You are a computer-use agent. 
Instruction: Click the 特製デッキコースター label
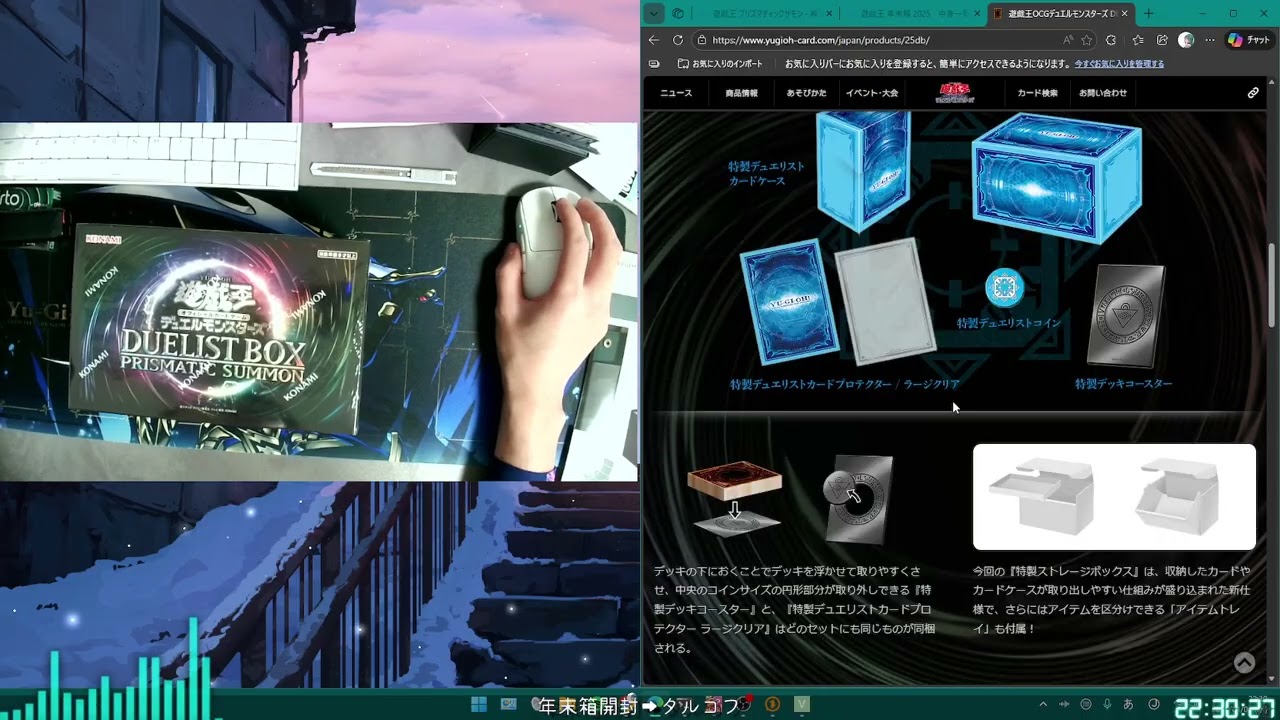click(1123, 384)
